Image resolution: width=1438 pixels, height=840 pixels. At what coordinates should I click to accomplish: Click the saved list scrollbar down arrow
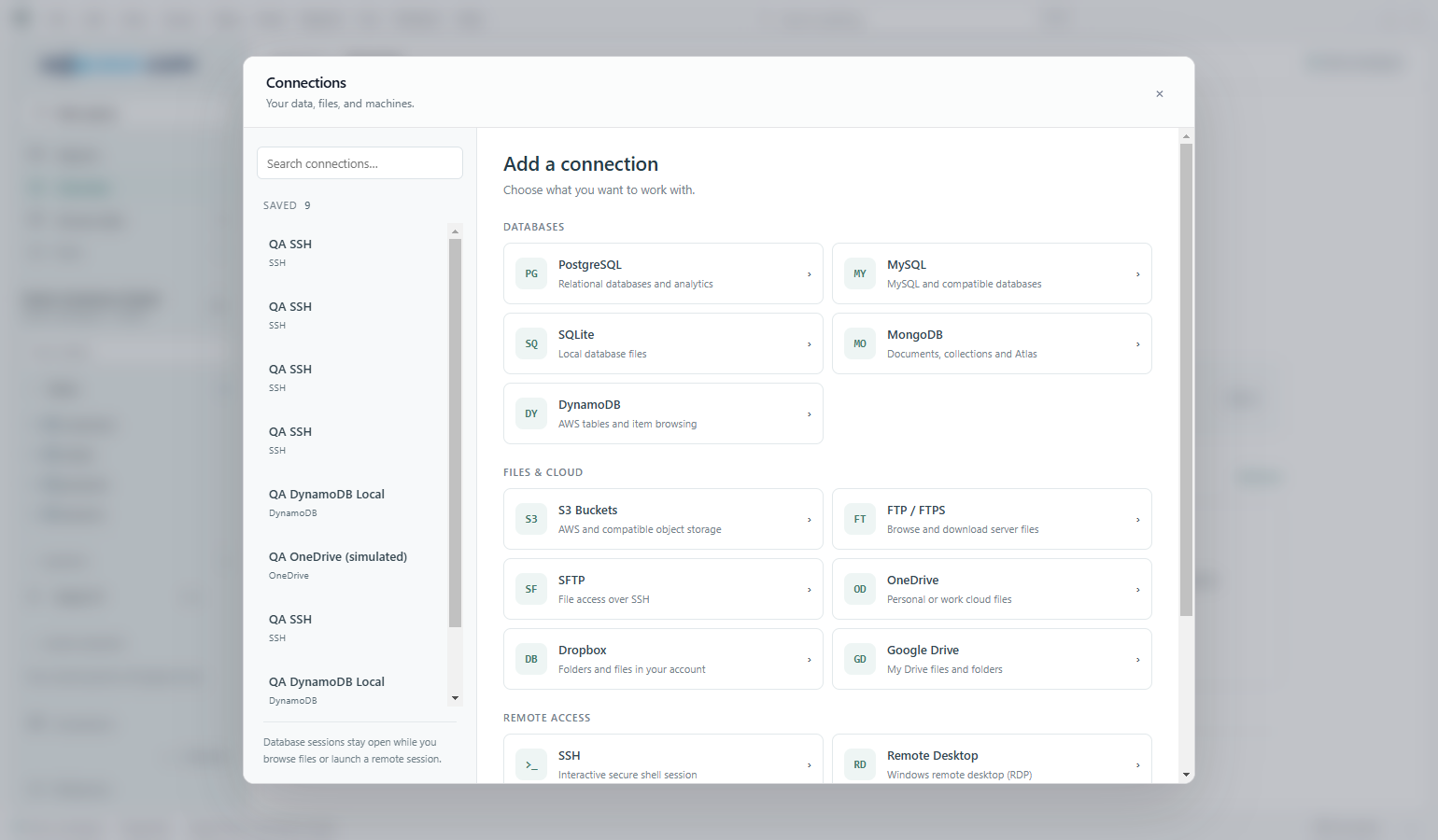455,698
